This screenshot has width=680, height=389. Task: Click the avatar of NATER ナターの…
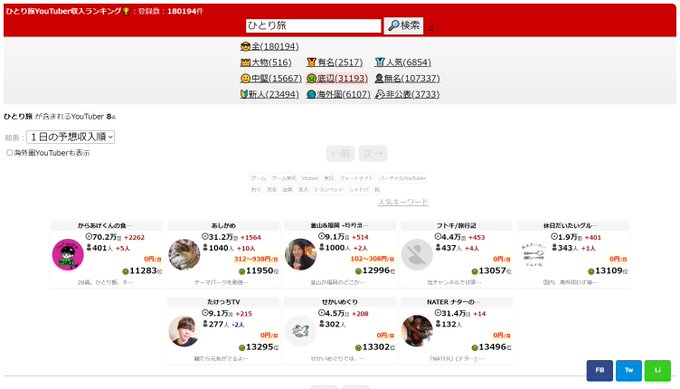(417, 331)
